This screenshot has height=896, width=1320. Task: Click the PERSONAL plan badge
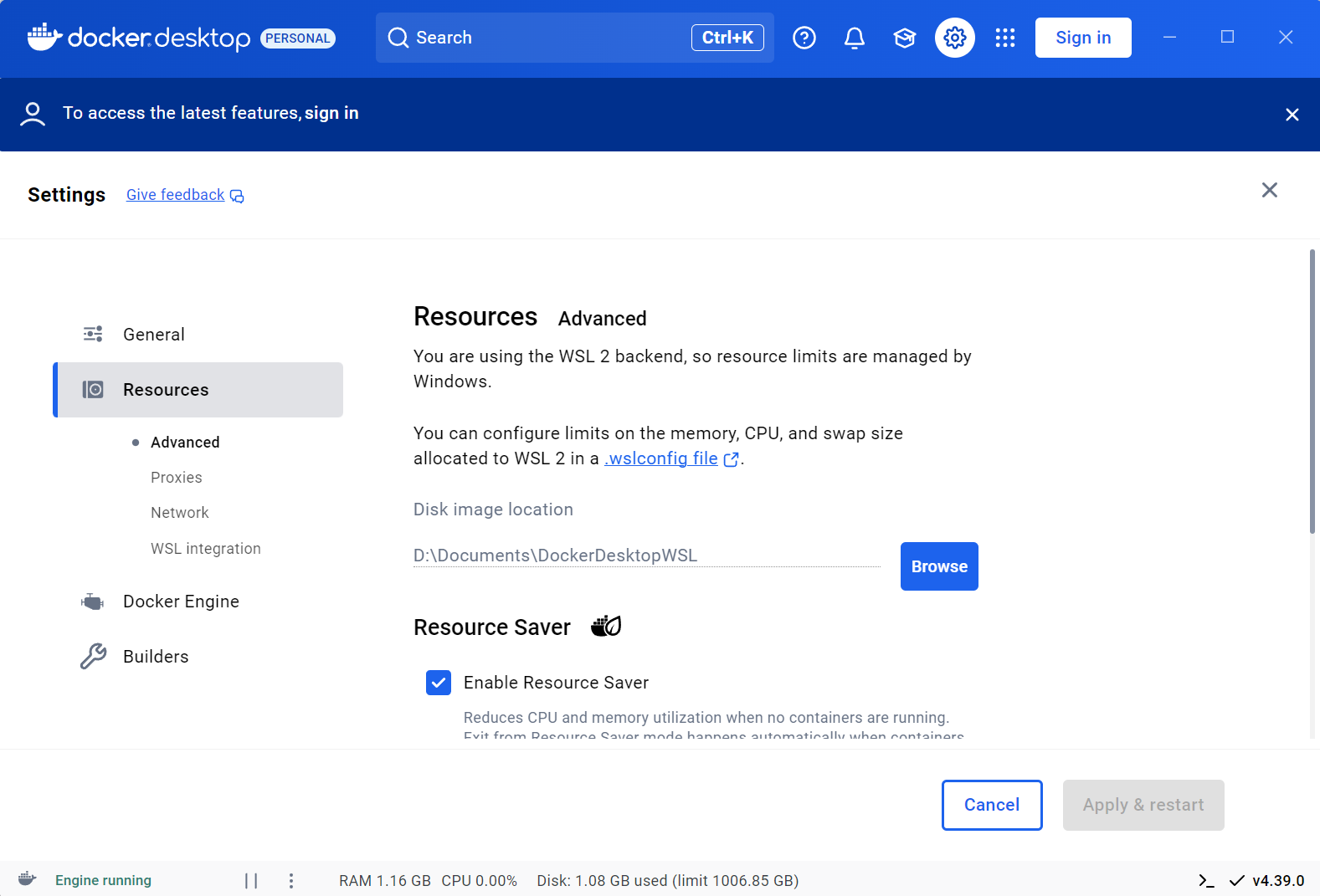pyautogui.click(x=298, y=38)
